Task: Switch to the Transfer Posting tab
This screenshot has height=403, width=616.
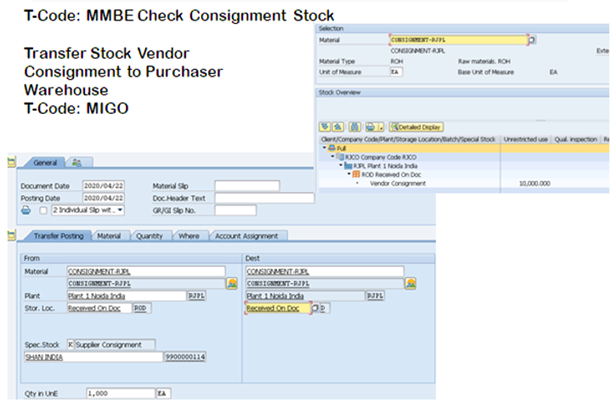Action: coord(58,236)
